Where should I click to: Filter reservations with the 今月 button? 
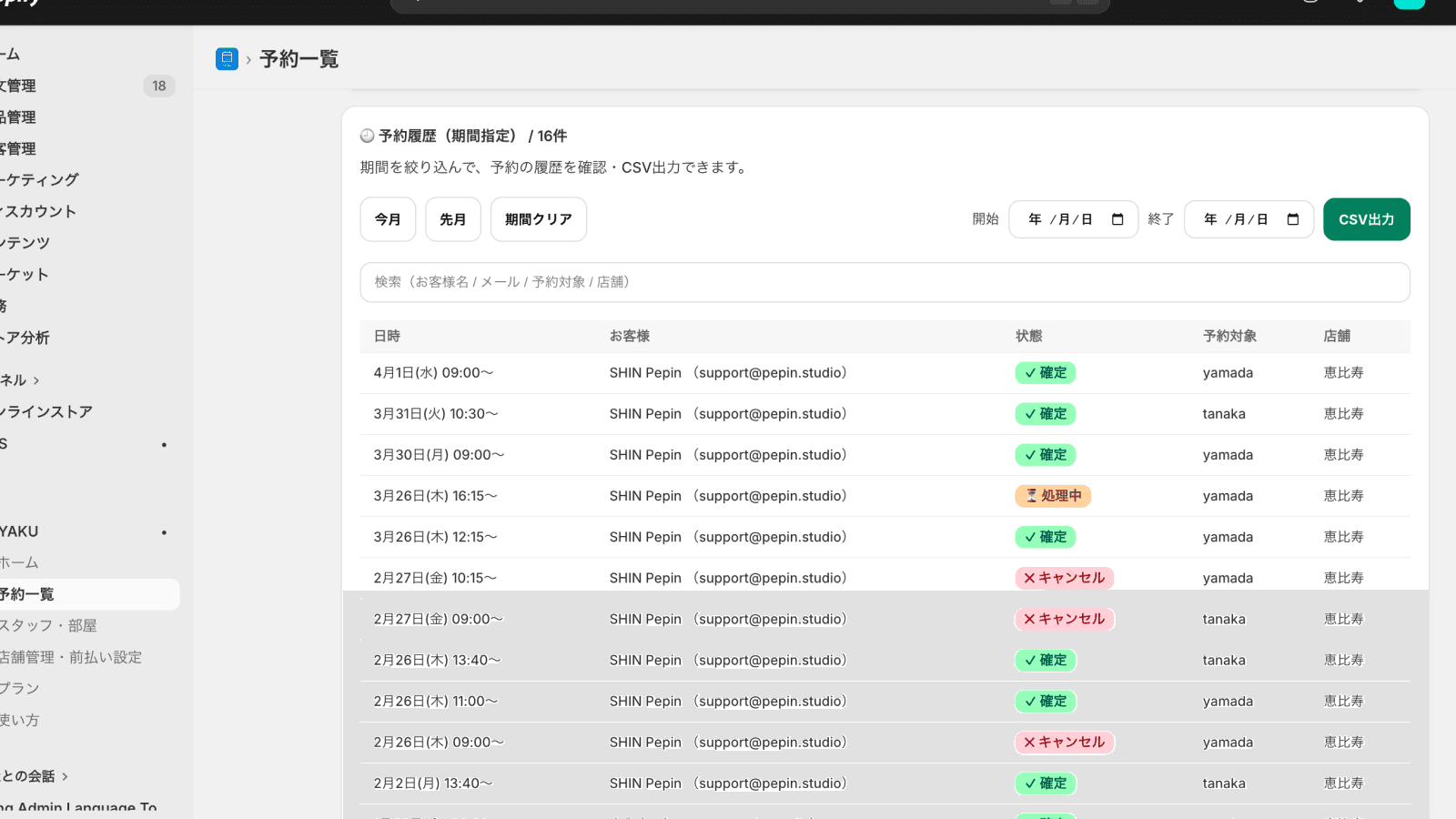point(388,219)
